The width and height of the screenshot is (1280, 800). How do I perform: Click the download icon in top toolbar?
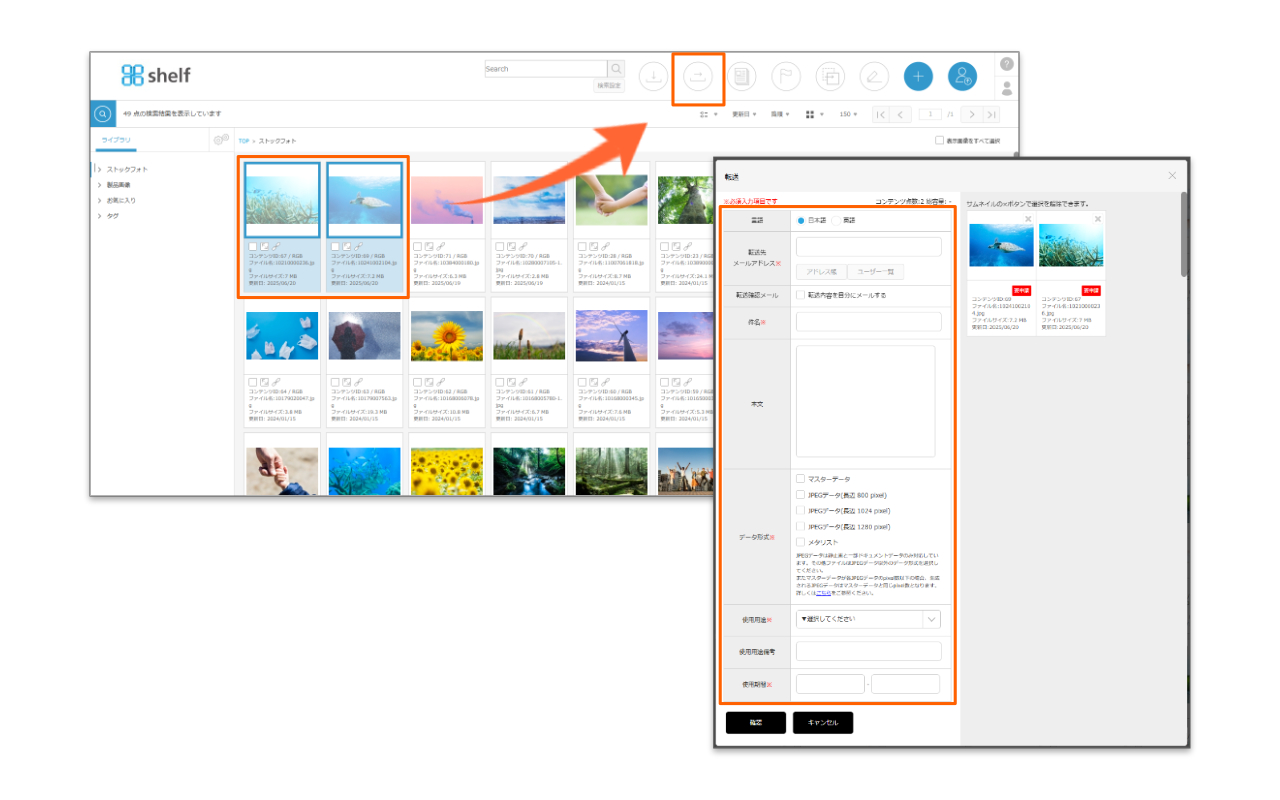click(x=654, y=77)
